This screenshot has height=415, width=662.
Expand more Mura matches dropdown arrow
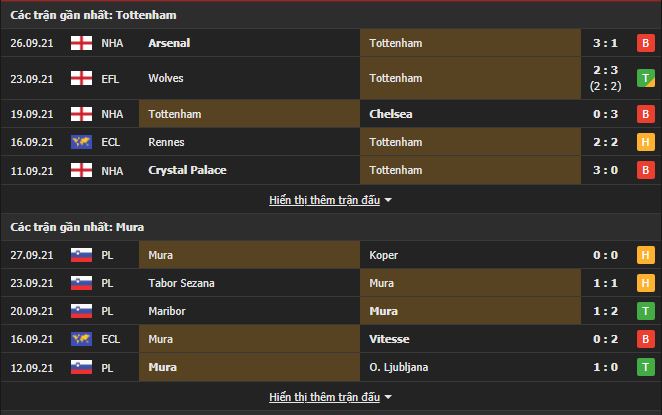[x=388, y=397]
